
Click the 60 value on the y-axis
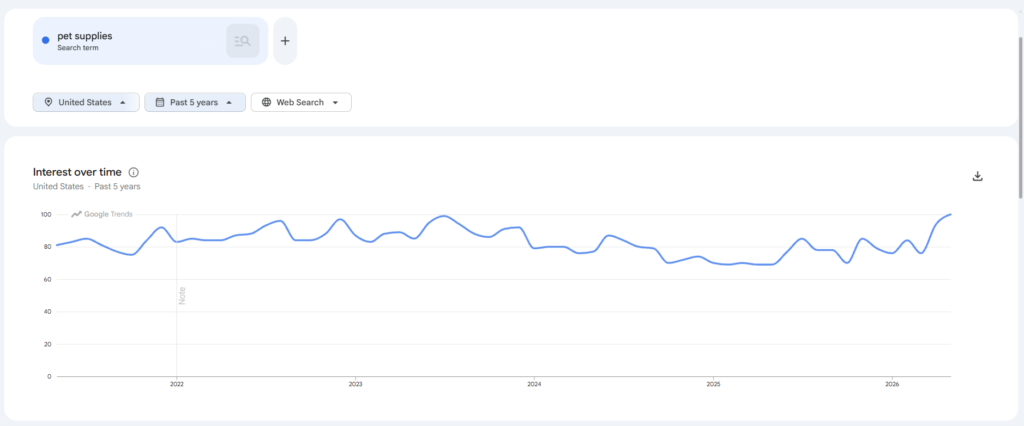click(x=48, y=279)
